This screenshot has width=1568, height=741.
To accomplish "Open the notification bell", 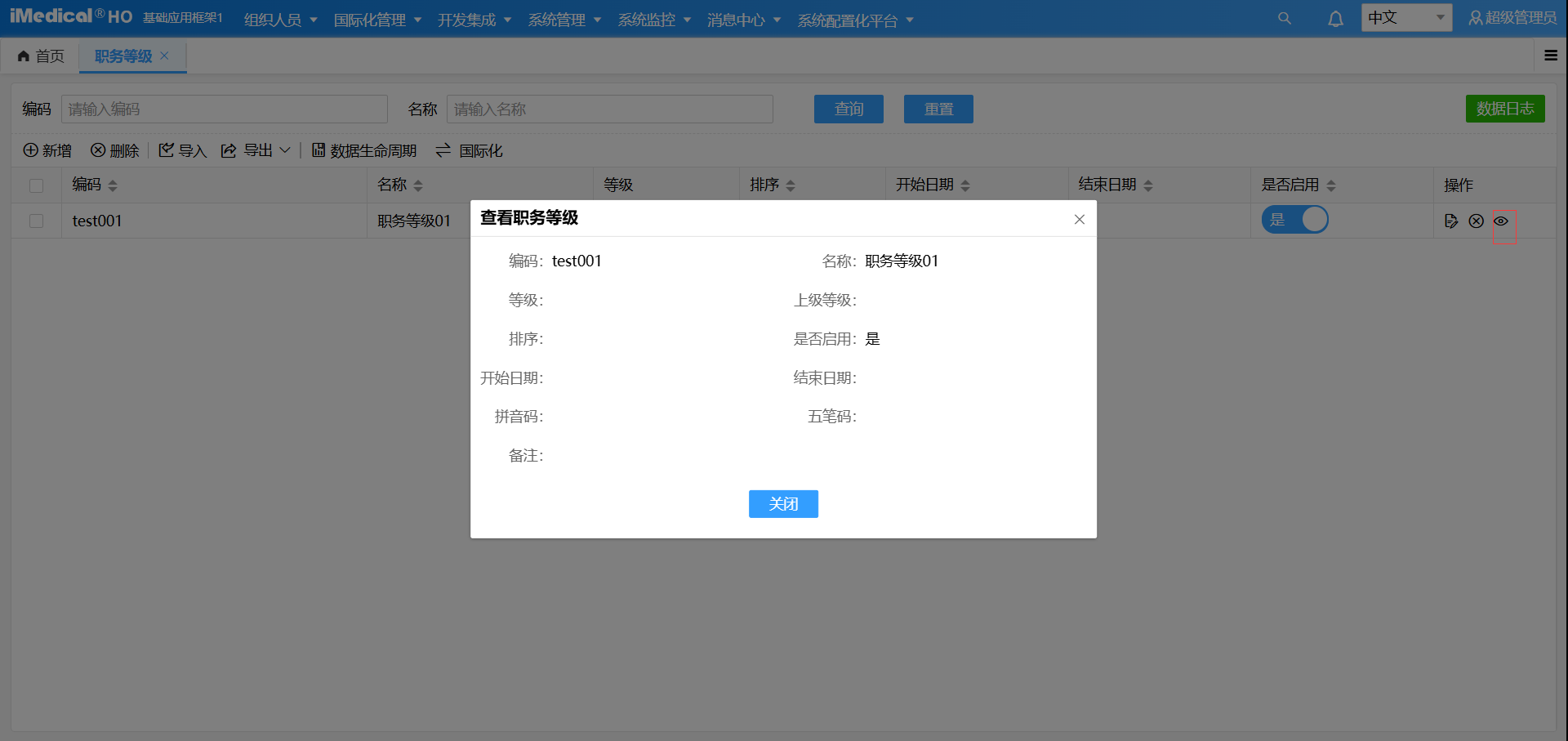I will pos(1335,19).
